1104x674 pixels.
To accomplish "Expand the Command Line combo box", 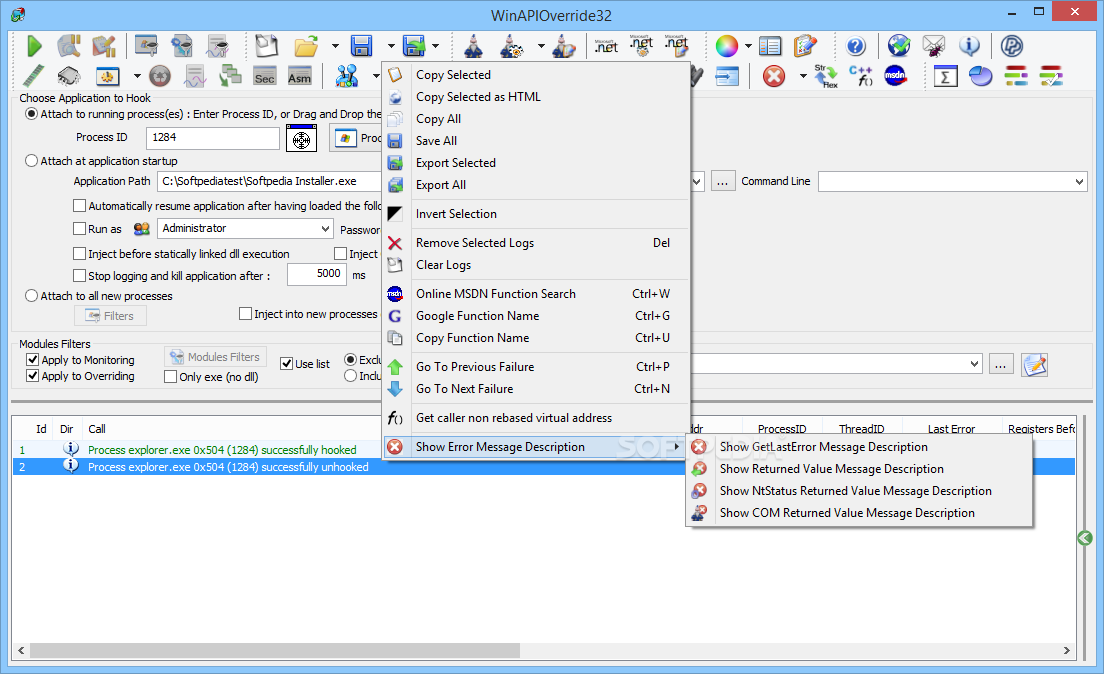I will pos(1079,182).
